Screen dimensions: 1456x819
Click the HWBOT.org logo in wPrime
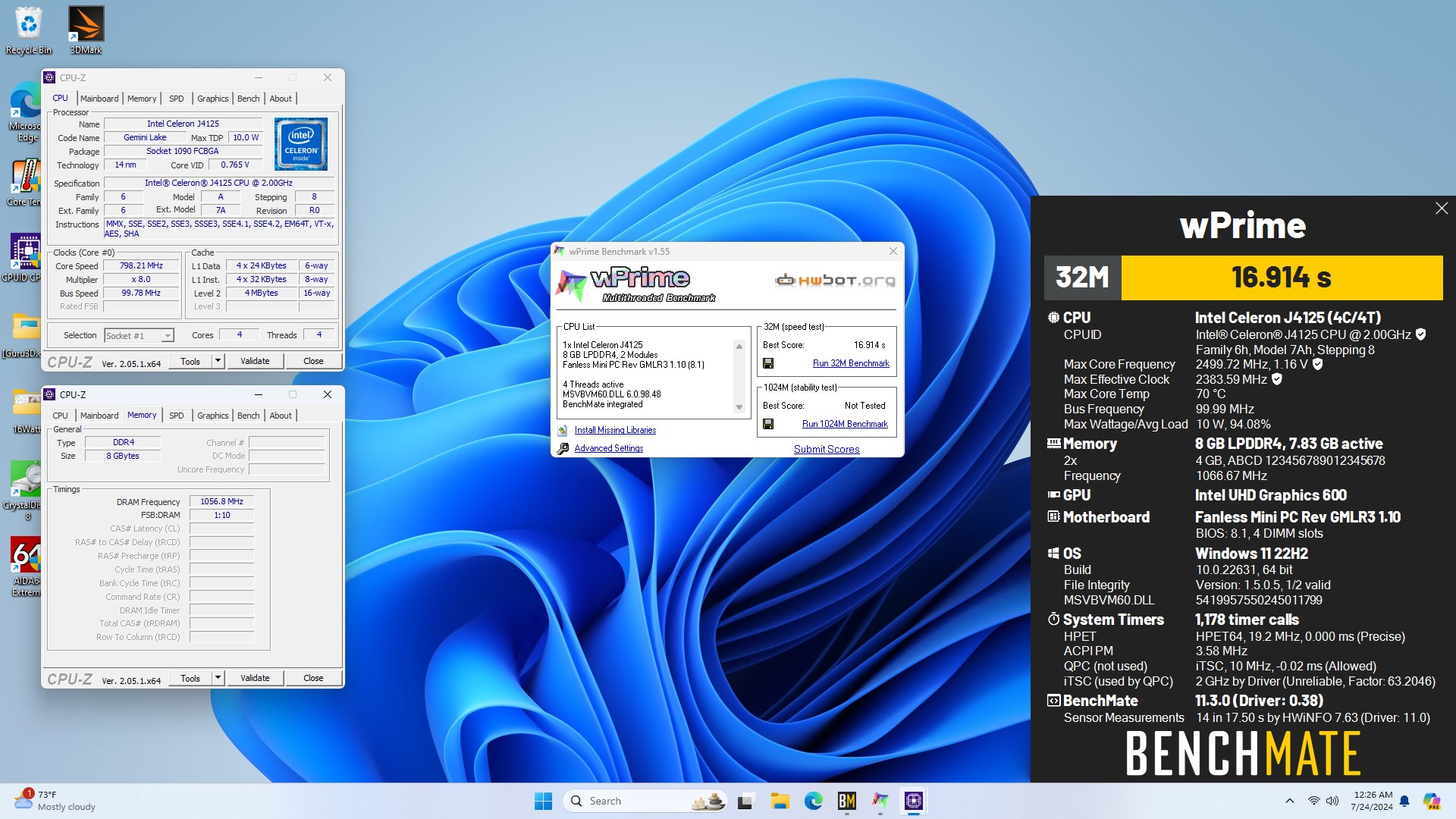tap(835, 281)
